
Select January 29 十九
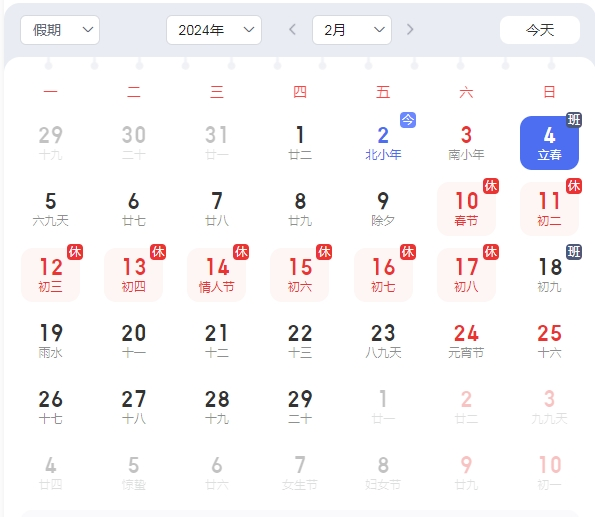[x=50, y=143]
